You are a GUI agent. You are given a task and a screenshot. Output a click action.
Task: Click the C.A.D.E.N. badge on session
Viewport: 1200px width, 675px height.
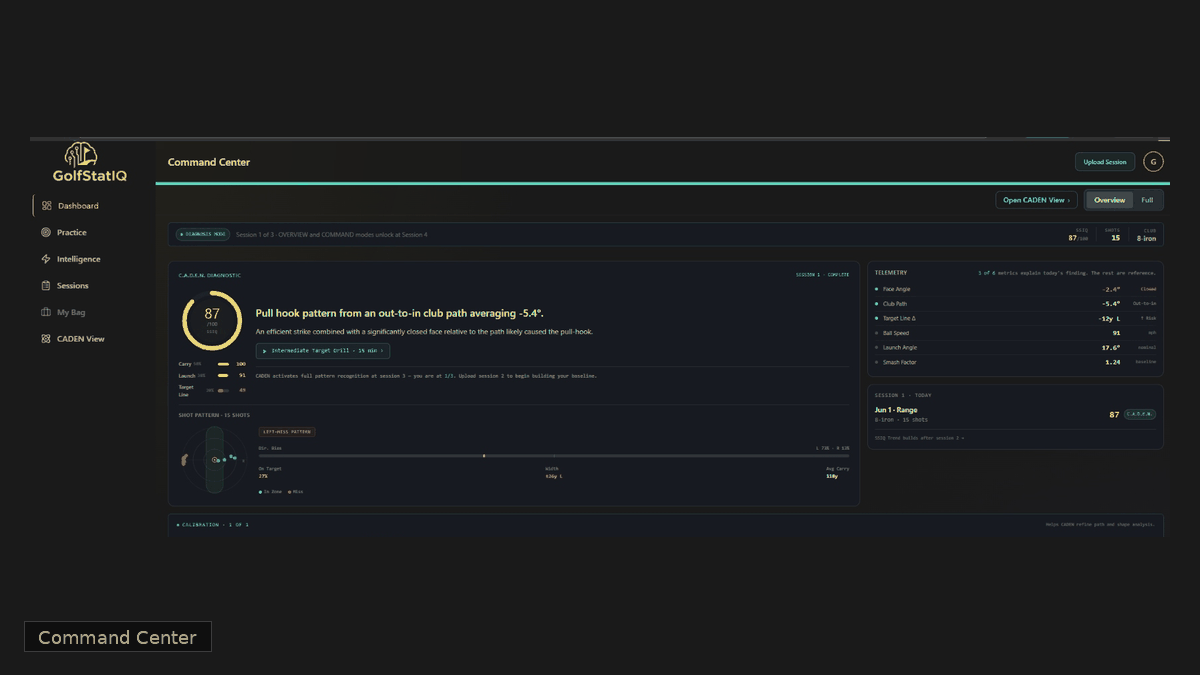click(x=1139, y=414)
